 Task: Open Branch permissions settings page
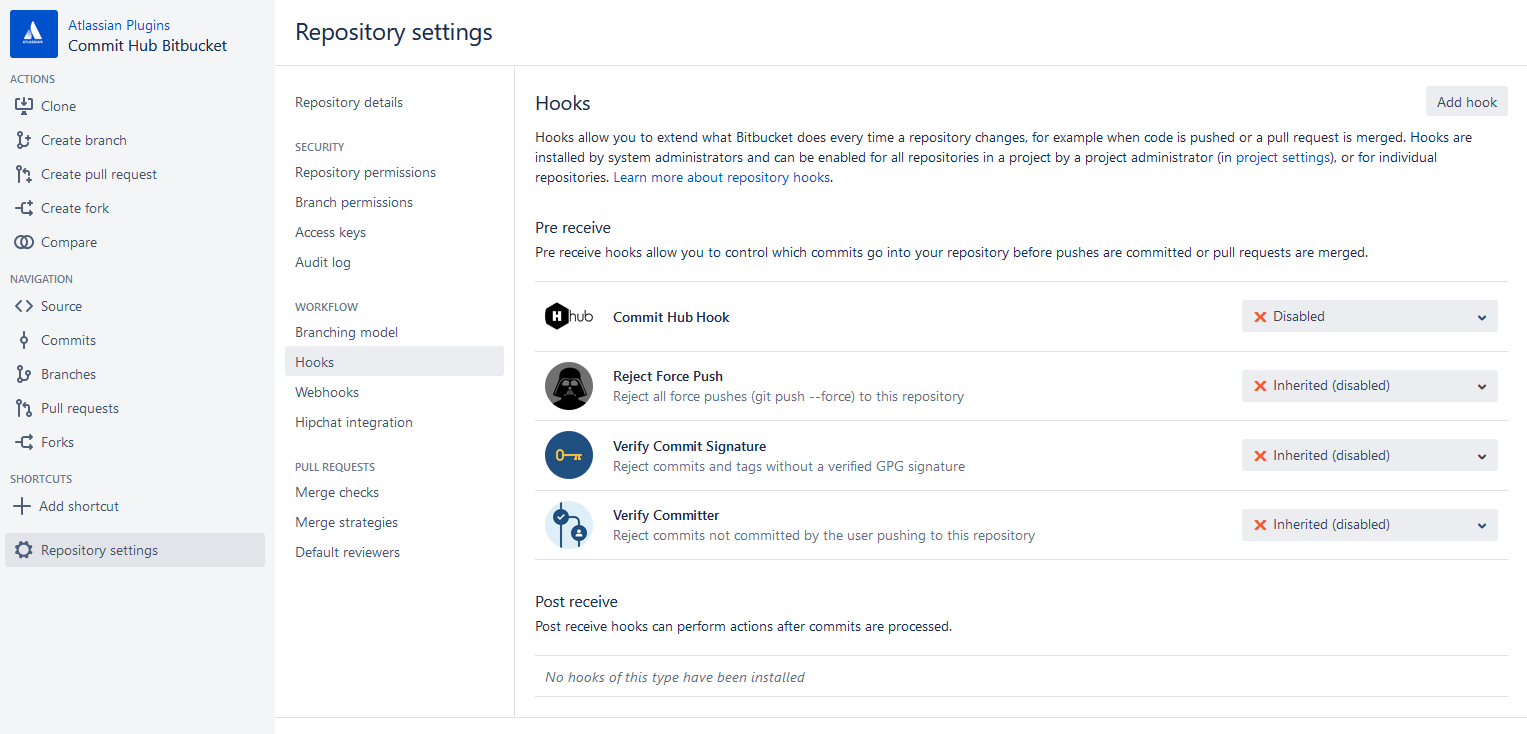click(354, 202)
